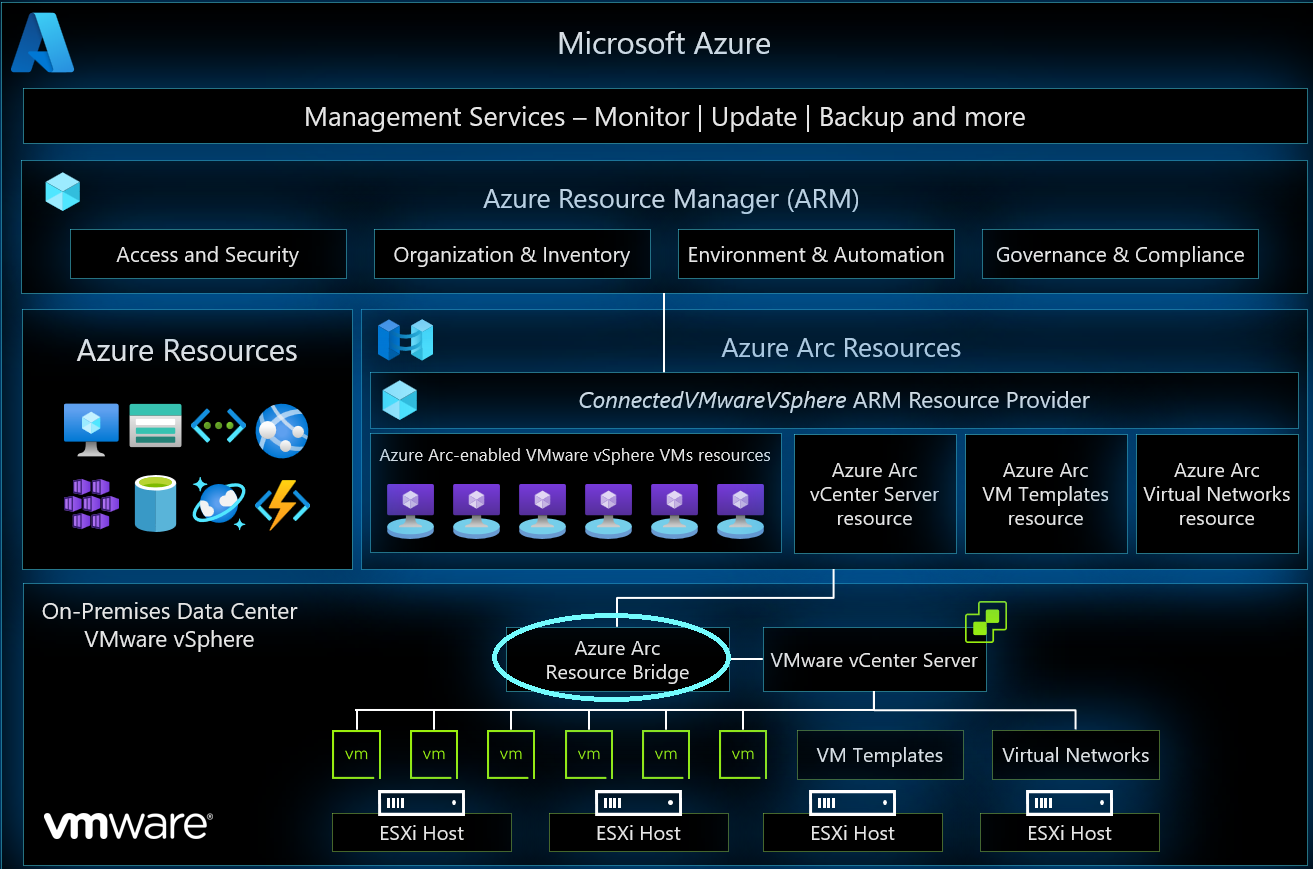The image size is (1313, 869).
Task: Select the green vm box nearest VM Templates
Action: 743,754
